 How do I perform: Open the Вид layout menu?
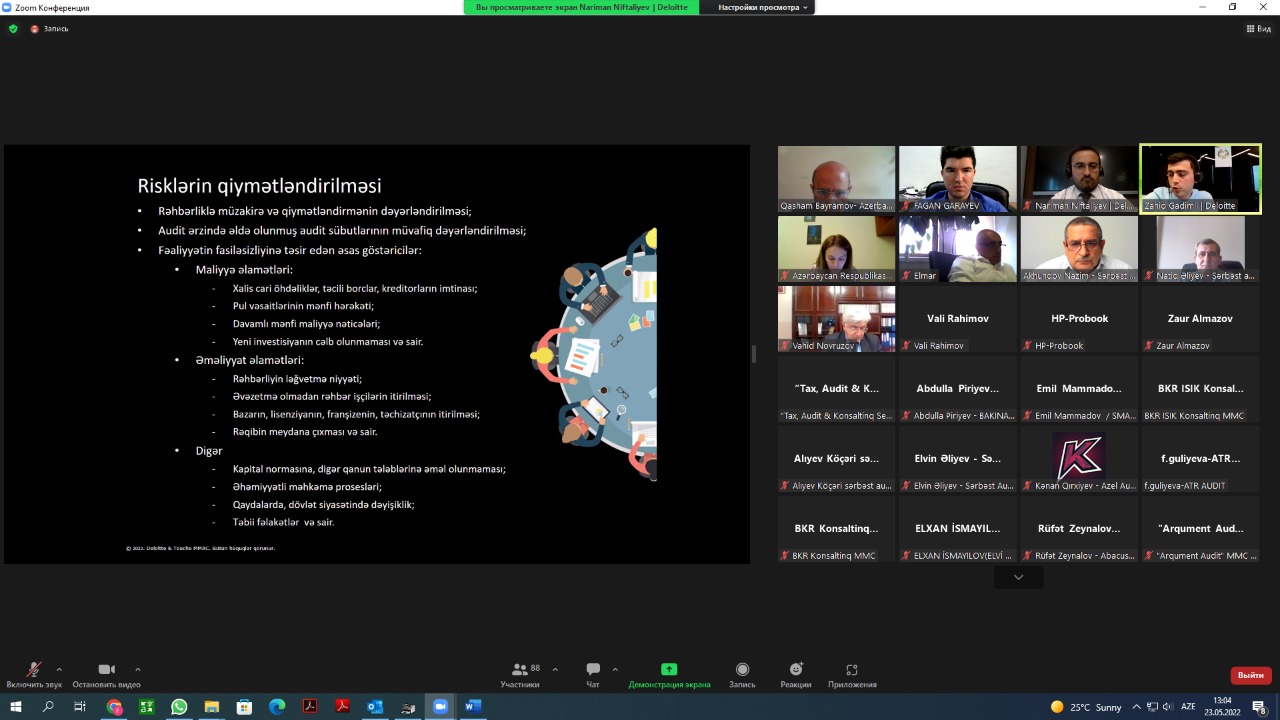1258,29
